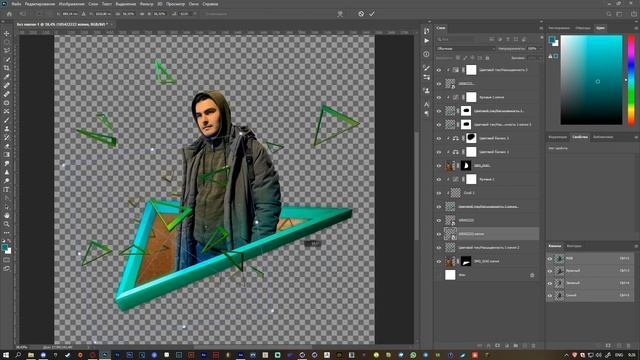The height and width of the screenshot is (360, 640).
Task: Hide the Зеленый channel eye
Action: (550, 283)
